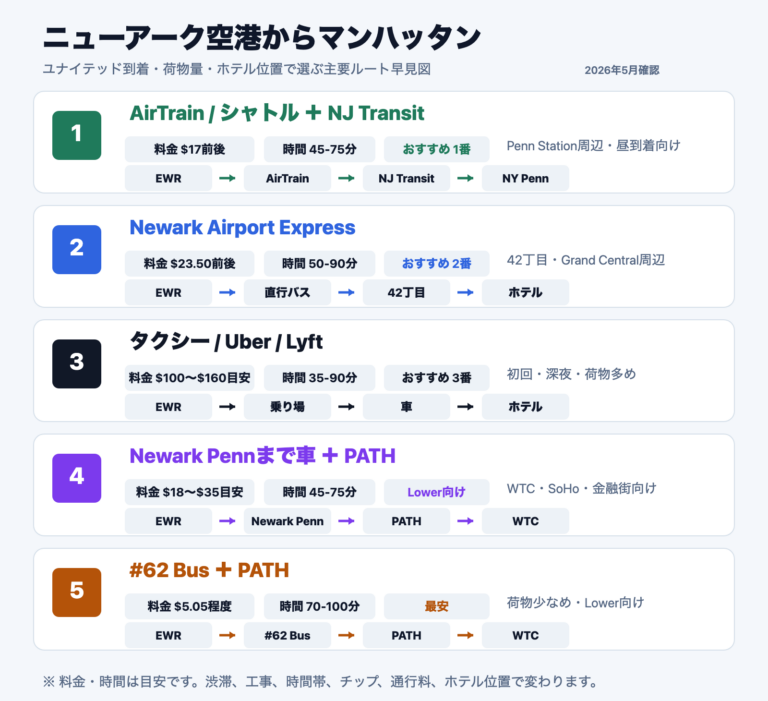
Task: Click the blue number 2 badge
Action: coord(76,249)
